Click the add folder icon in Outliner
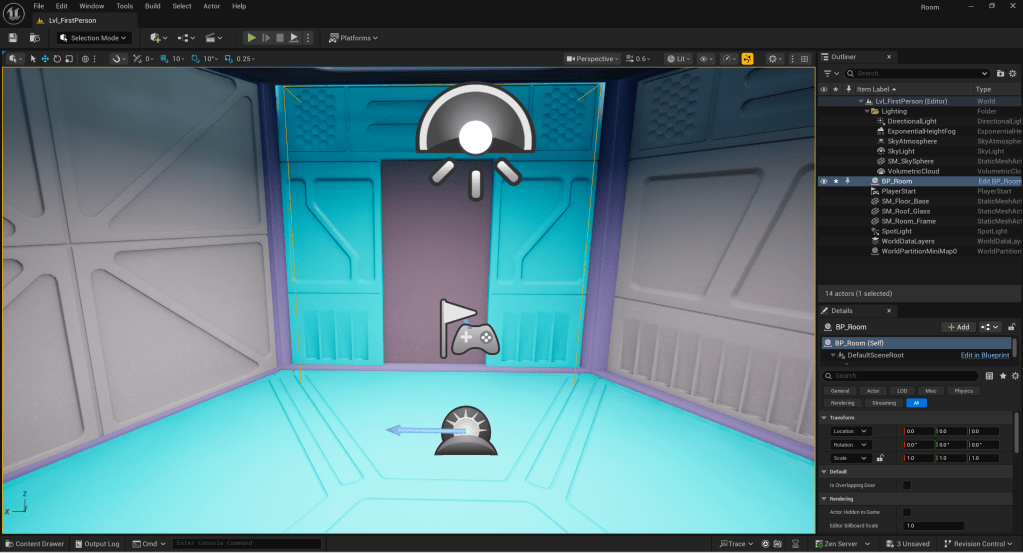Viewport: 1023px width, 553px height. 1000,73
